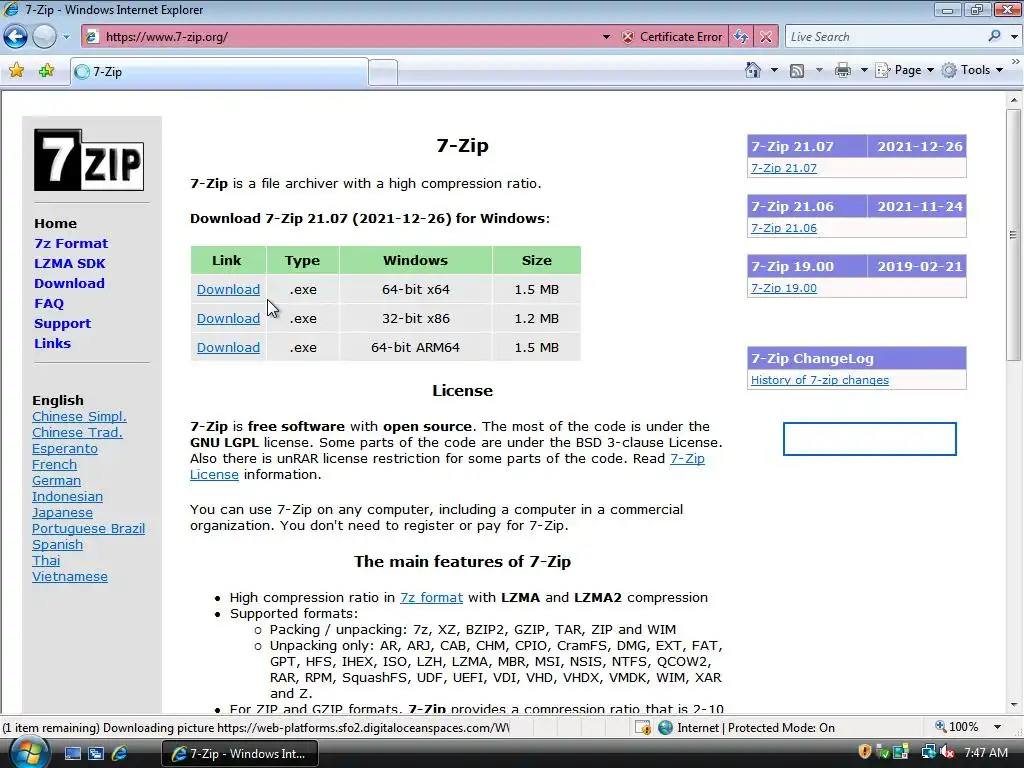Viewport: 1024px width, 768px height.
Task: Switch language to Chinese Simpl.
Action: pos(79,417)
